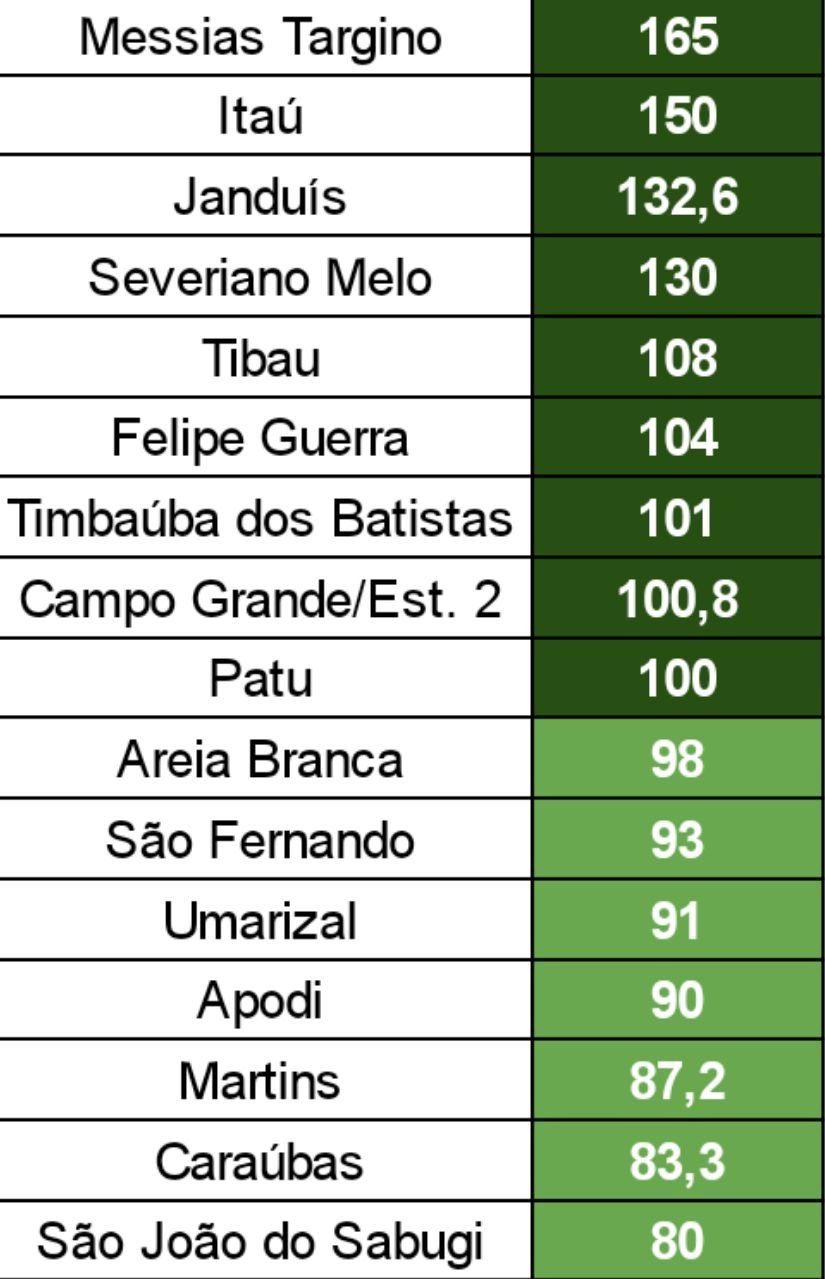Select the light green 98 cell
This screenshot has width=825, height=1279.
click(x=679, y=757)
